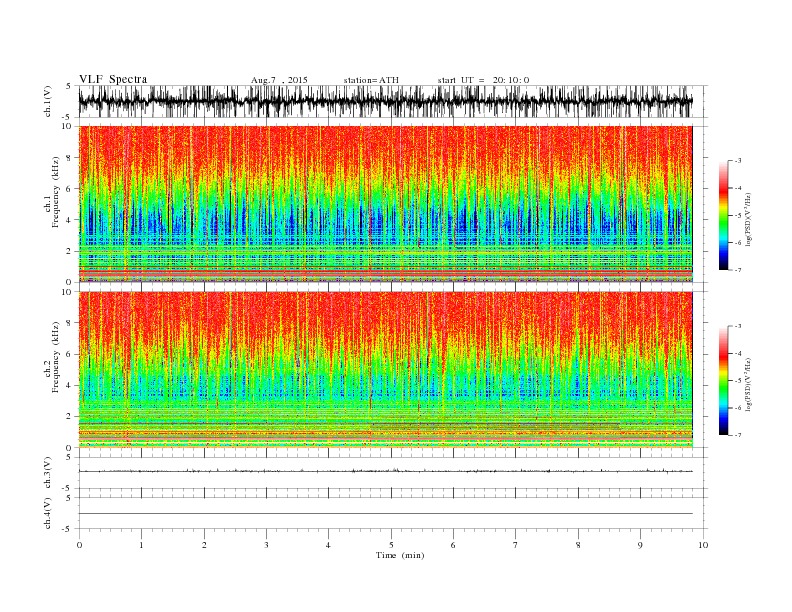792x612 pixels.
Task: Click the ch.1 voltage waveform trace
Action: [385, 101]
